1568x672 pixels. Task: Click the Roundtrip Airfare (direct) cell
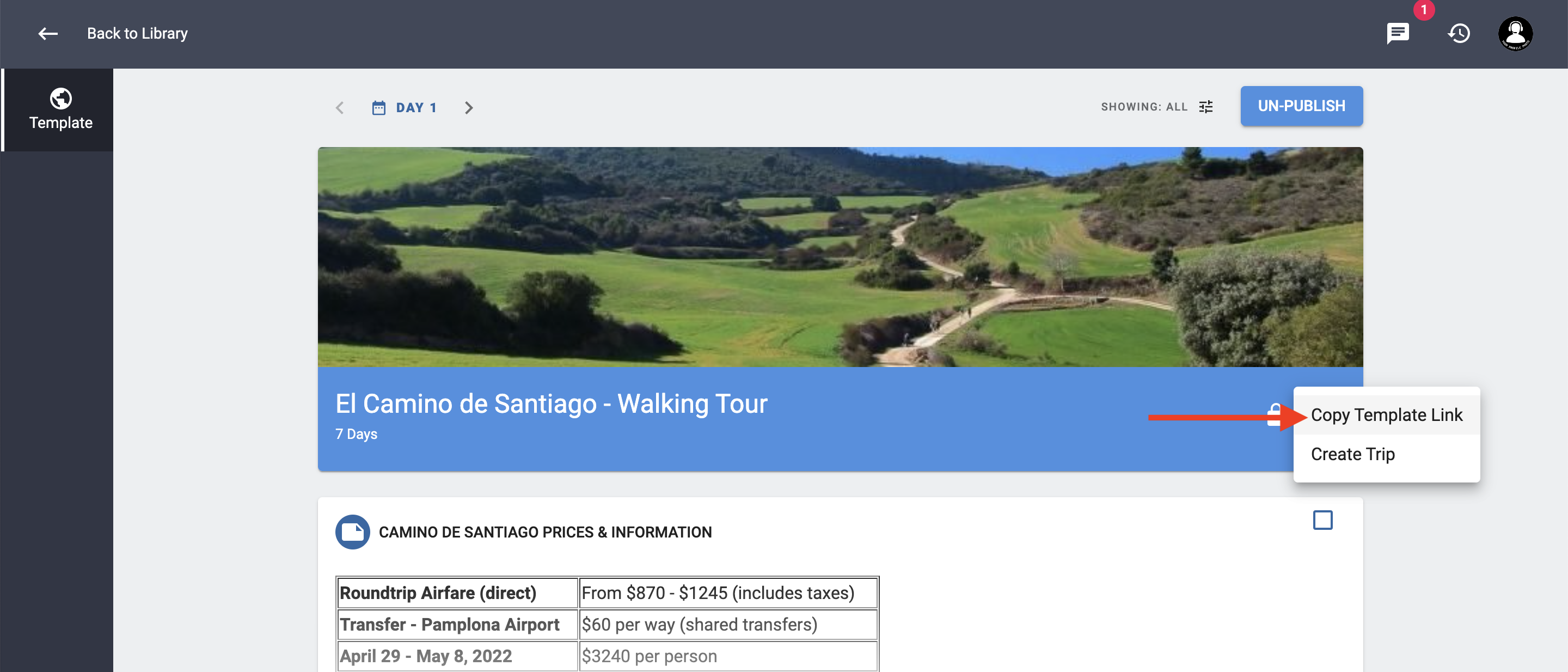pos(457,592)
